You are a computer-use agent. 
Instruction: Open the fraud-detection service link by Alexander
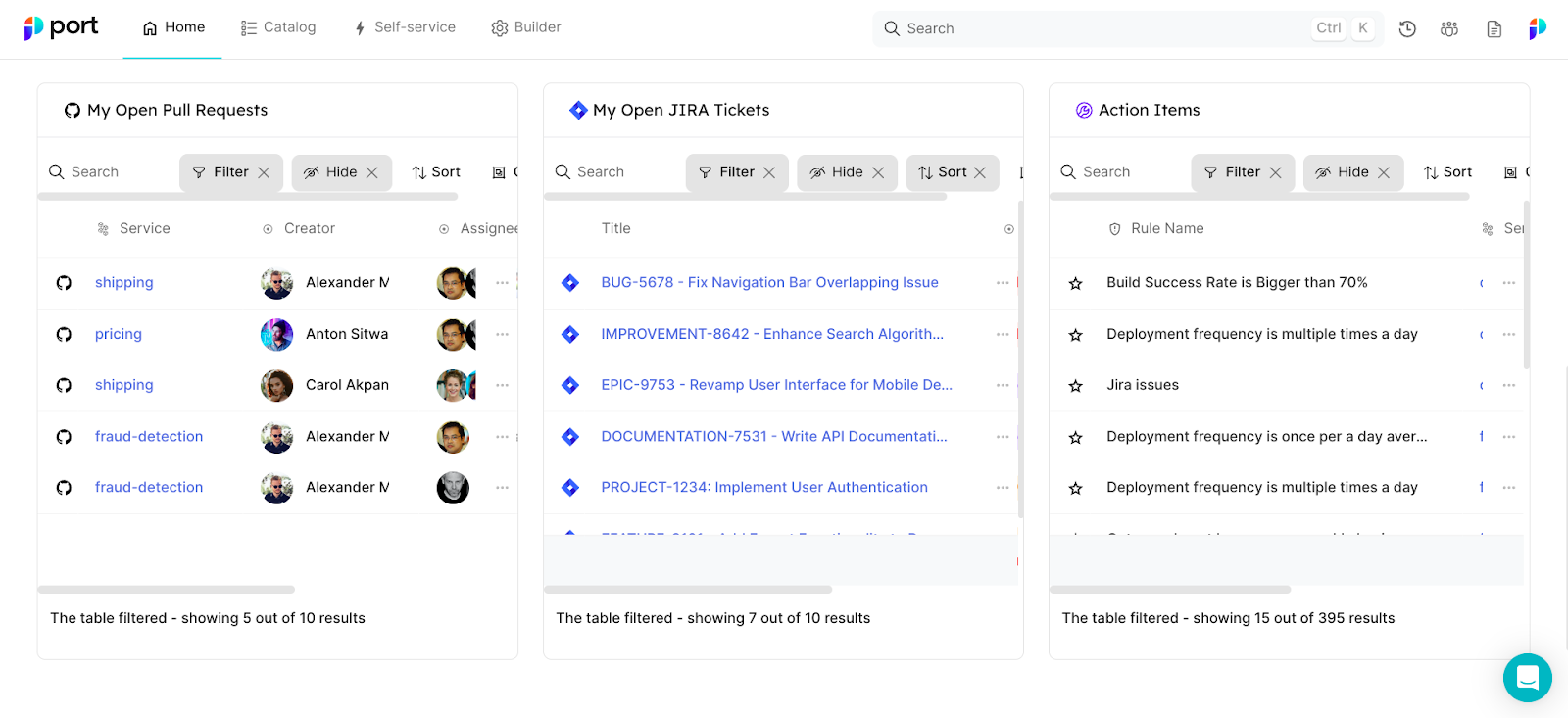click(x=149, y=437)
